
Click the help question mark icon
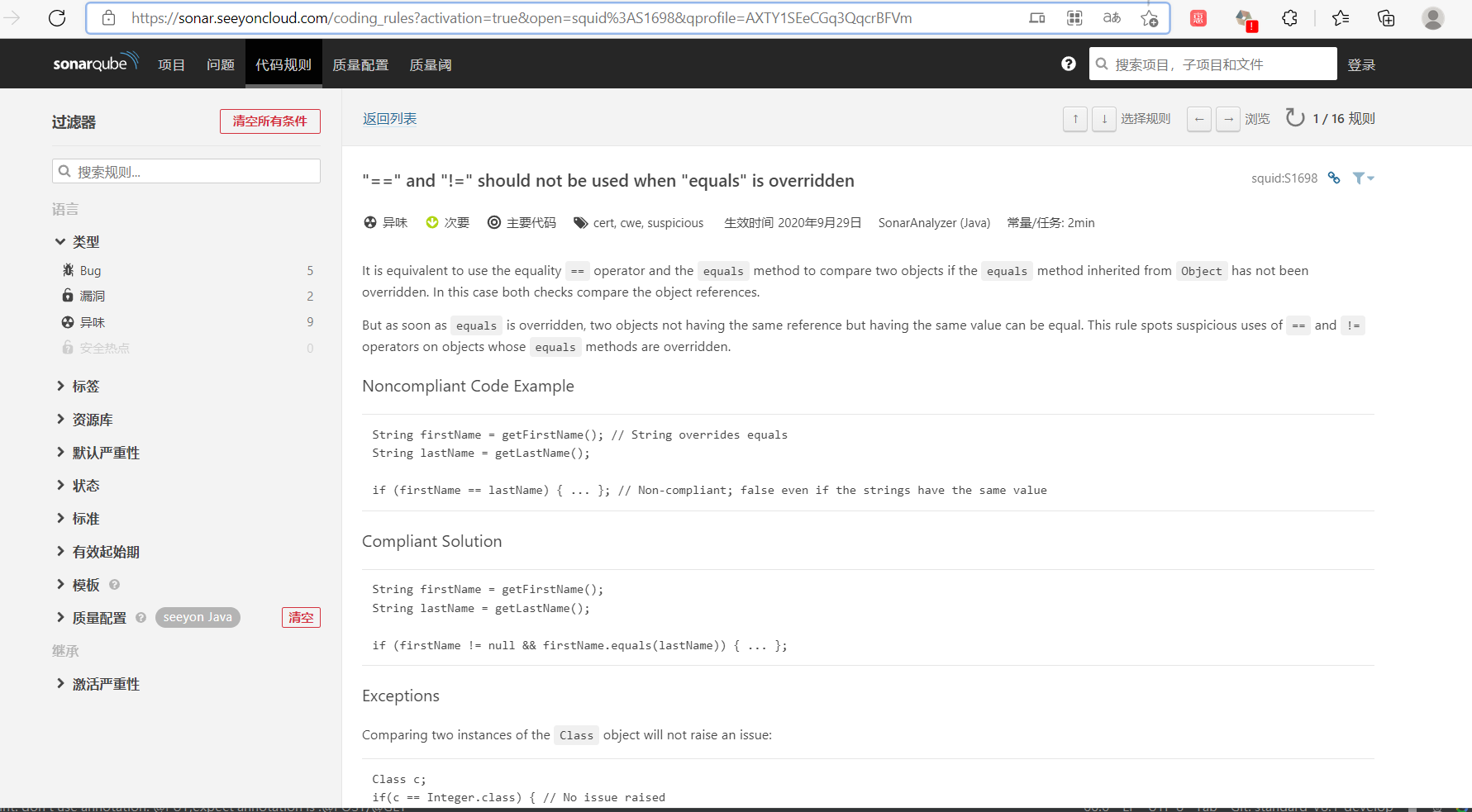point(1069,64)
